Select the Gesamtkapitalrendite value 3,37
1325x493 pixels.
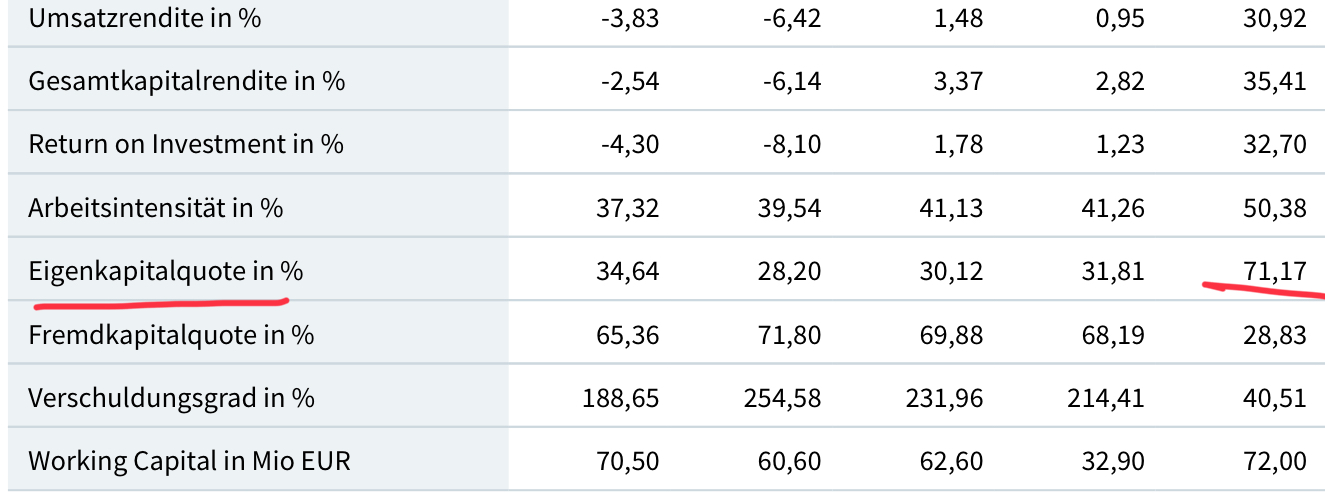958,82
